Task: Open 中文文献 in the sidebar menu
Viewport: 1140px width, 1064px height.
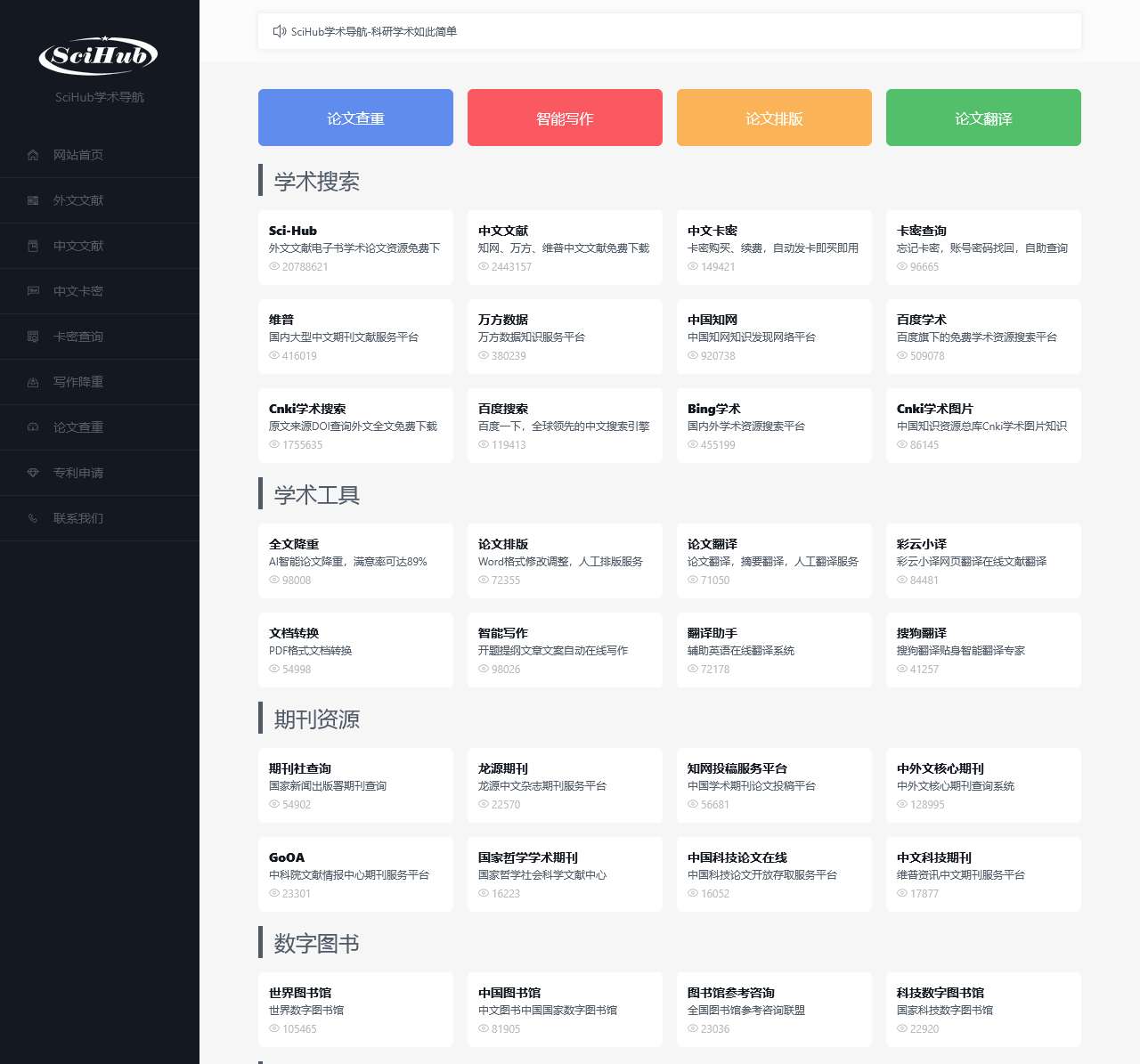Action: (x=78, y=246)
